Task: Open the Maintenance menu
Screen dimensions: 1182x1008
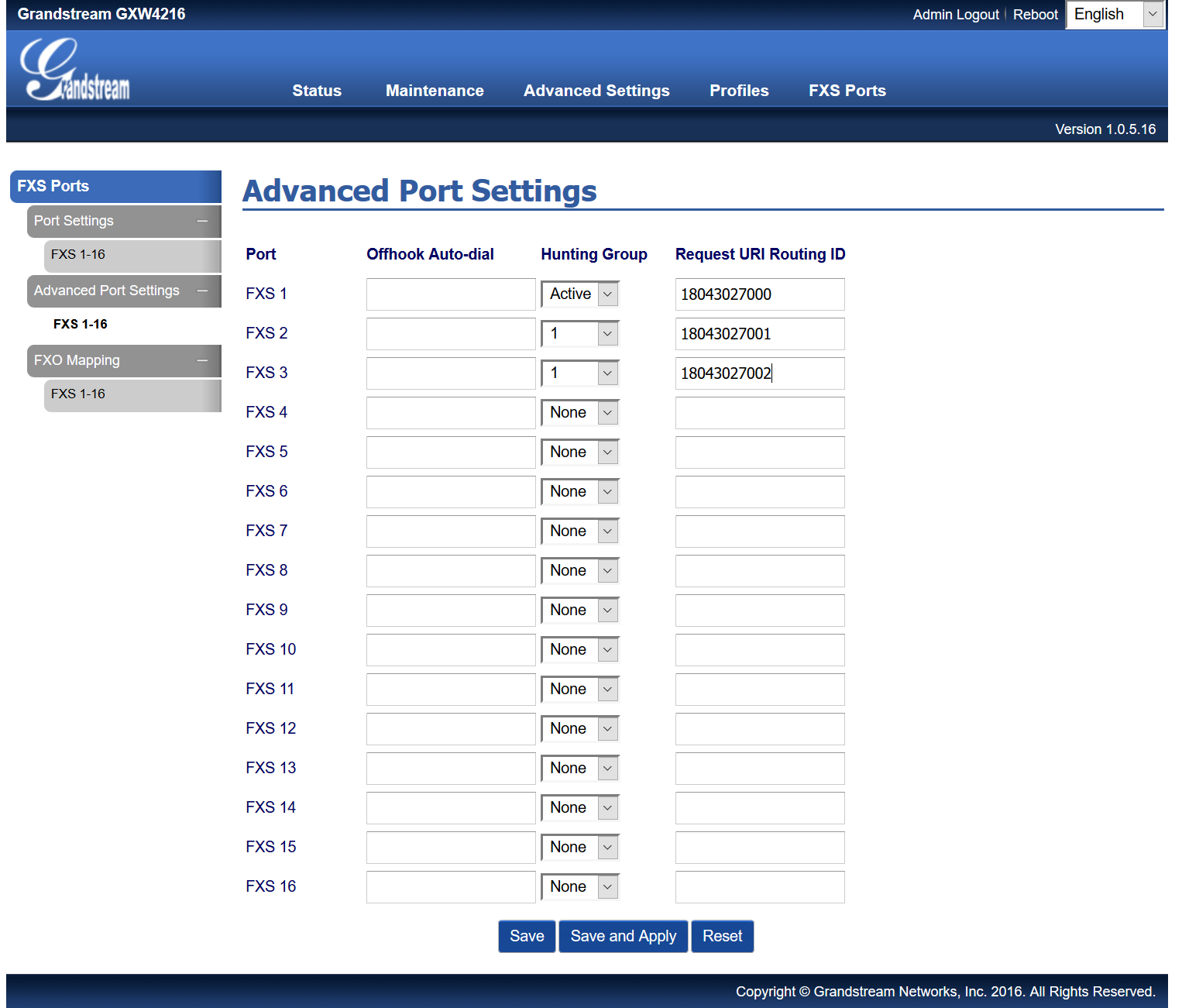Action: coord(435,91)
